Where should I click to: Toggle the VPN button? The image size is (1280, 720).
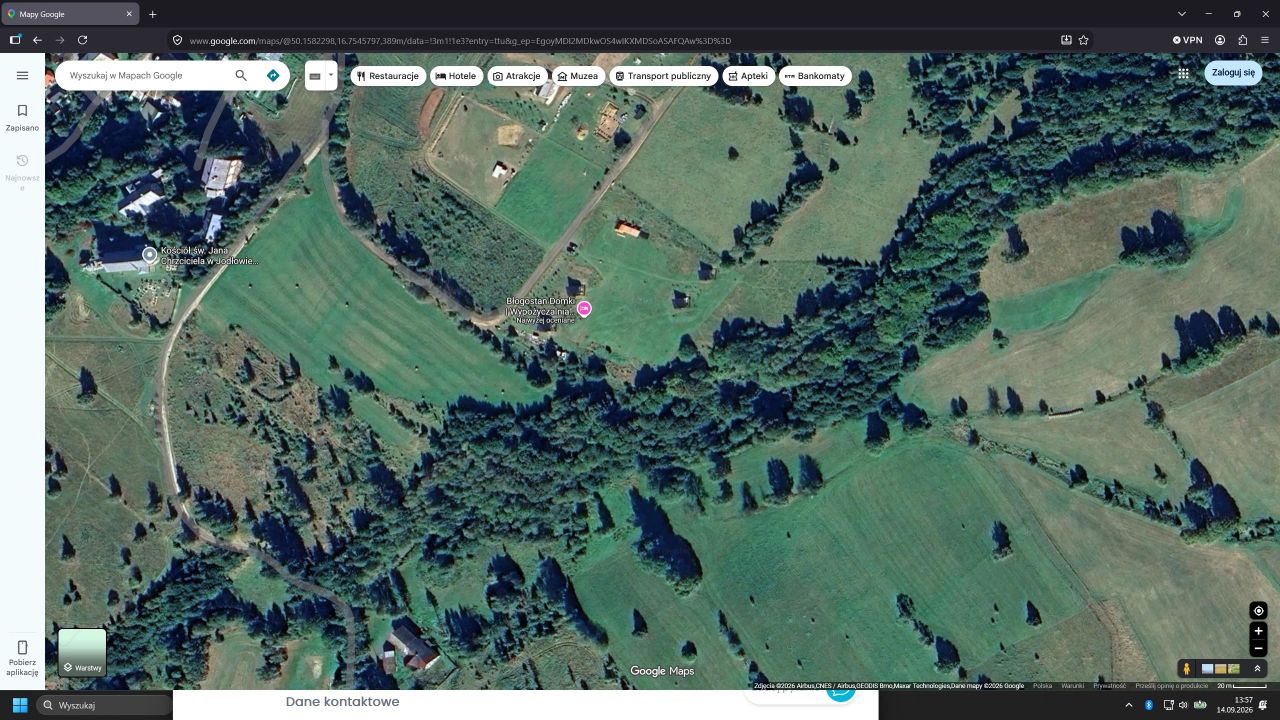coord(1187,40)
